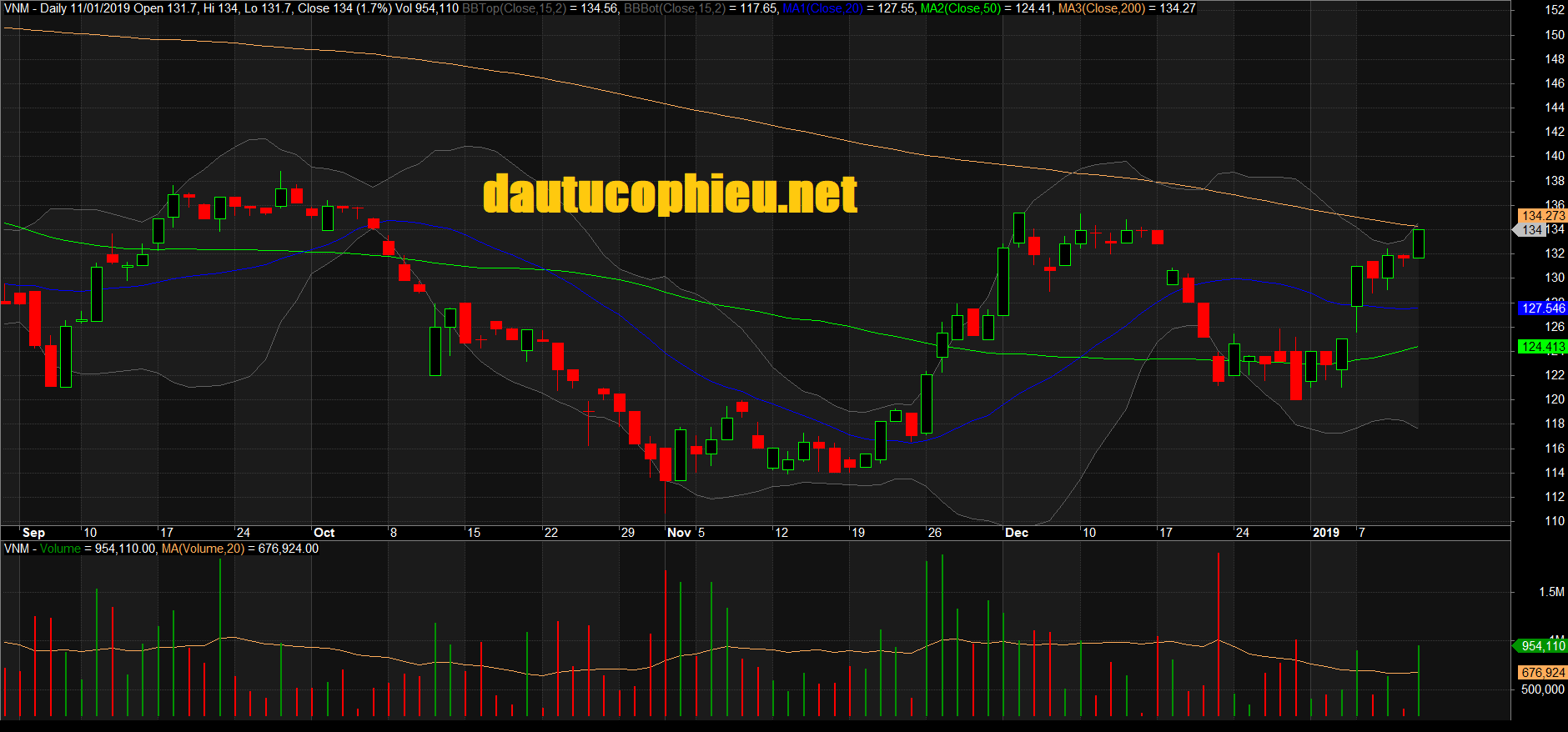Click the BBTop(Close,15,2) = 134.56 label

tap(540, 8)
